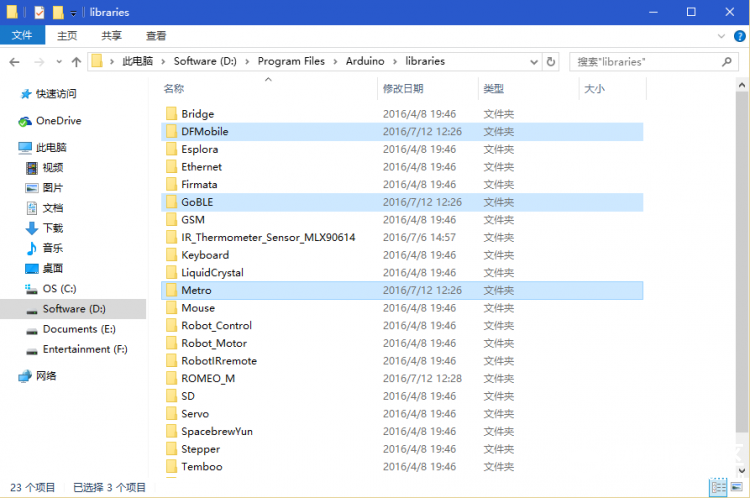
Task: Open the Help question mark icon
Action: coord(739,36)
